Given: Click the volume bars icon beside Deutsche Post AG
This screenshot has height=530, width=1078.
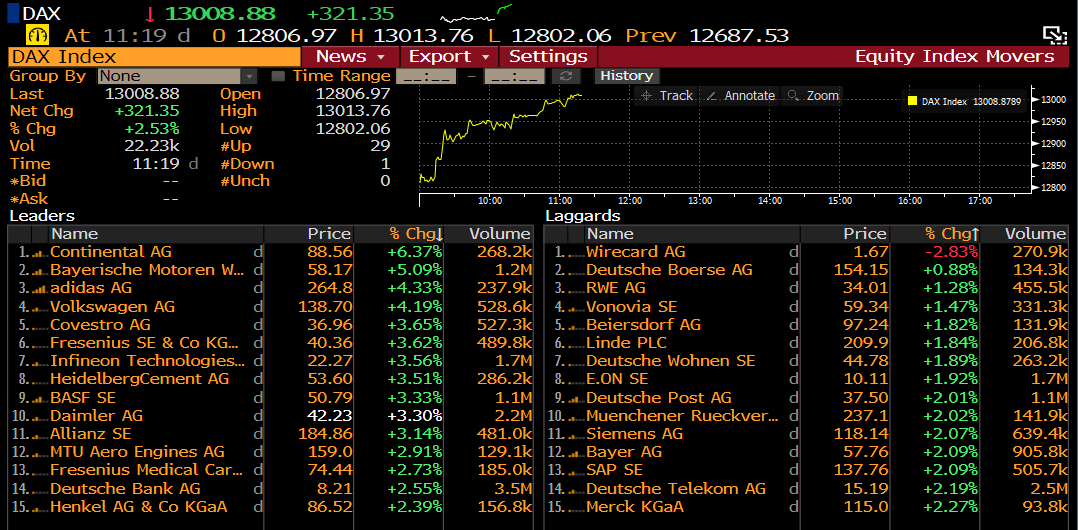Looking at the screenshot, I should pos(576,398).
